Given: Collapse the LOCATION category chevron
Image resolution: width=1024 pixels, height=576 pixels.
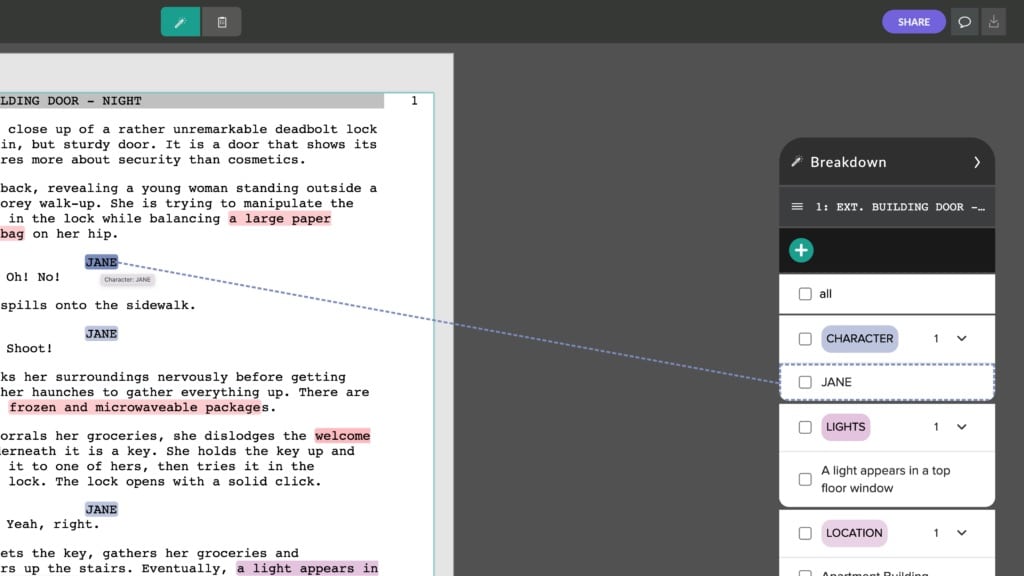Looking at the screenshot, I should (x=962, y=533).
